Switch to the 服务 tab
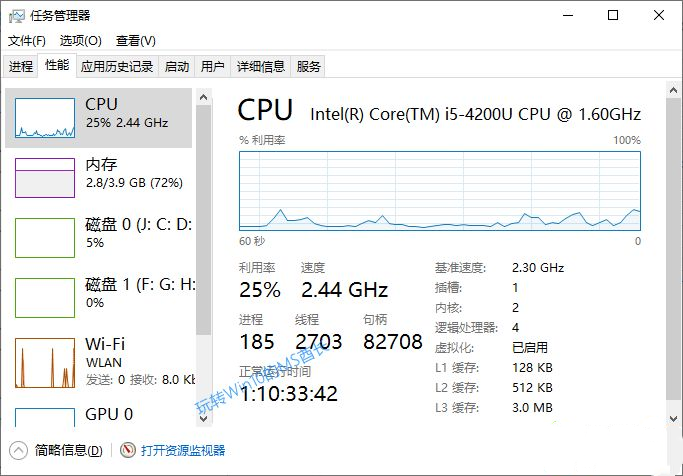 point(308,66)
